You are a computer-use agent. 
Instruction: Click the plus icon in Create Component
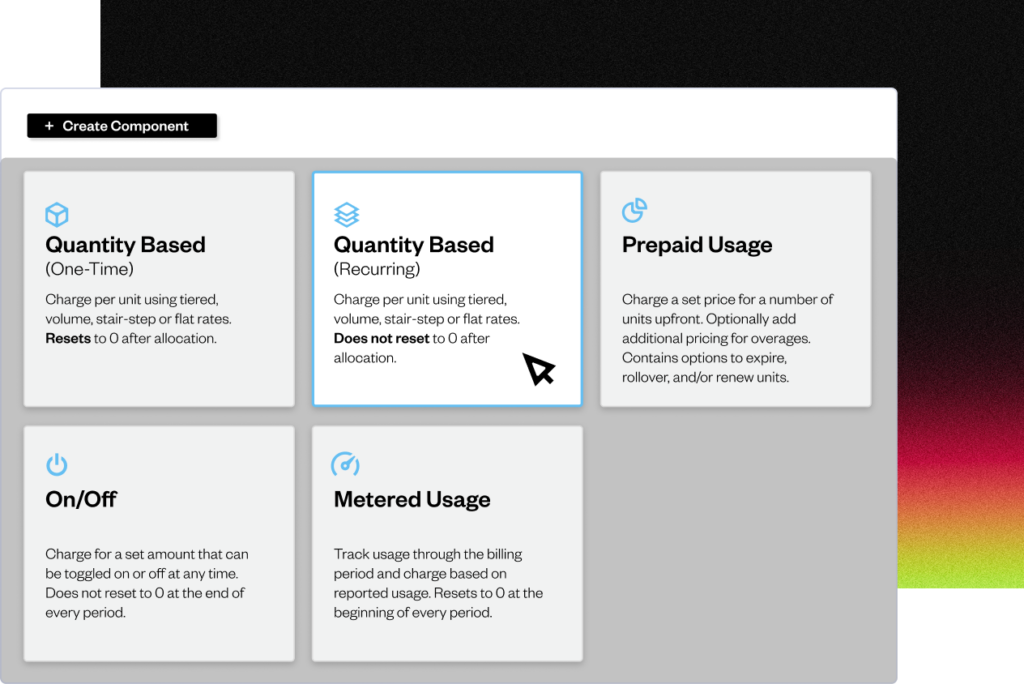pos(49,126)
